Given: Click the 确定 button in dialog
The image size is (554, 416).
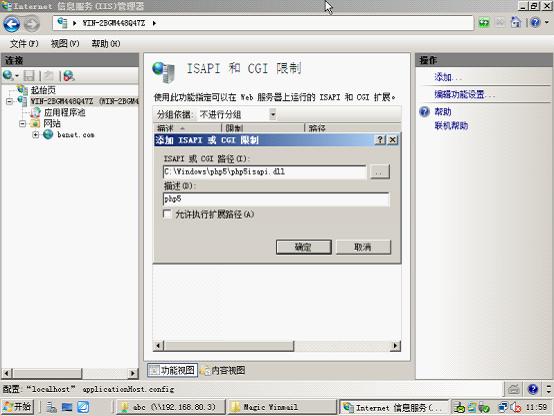Looking at the screenshot, I should (x=303, y=247).
